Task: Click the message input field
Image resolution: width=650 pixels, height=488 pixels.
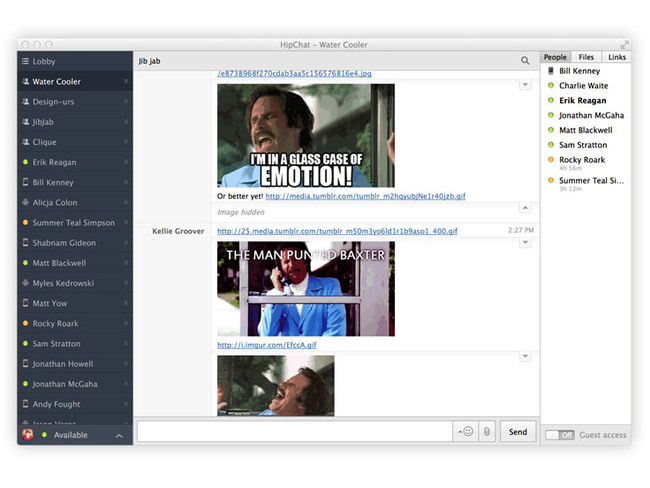Action: point(295,432)
